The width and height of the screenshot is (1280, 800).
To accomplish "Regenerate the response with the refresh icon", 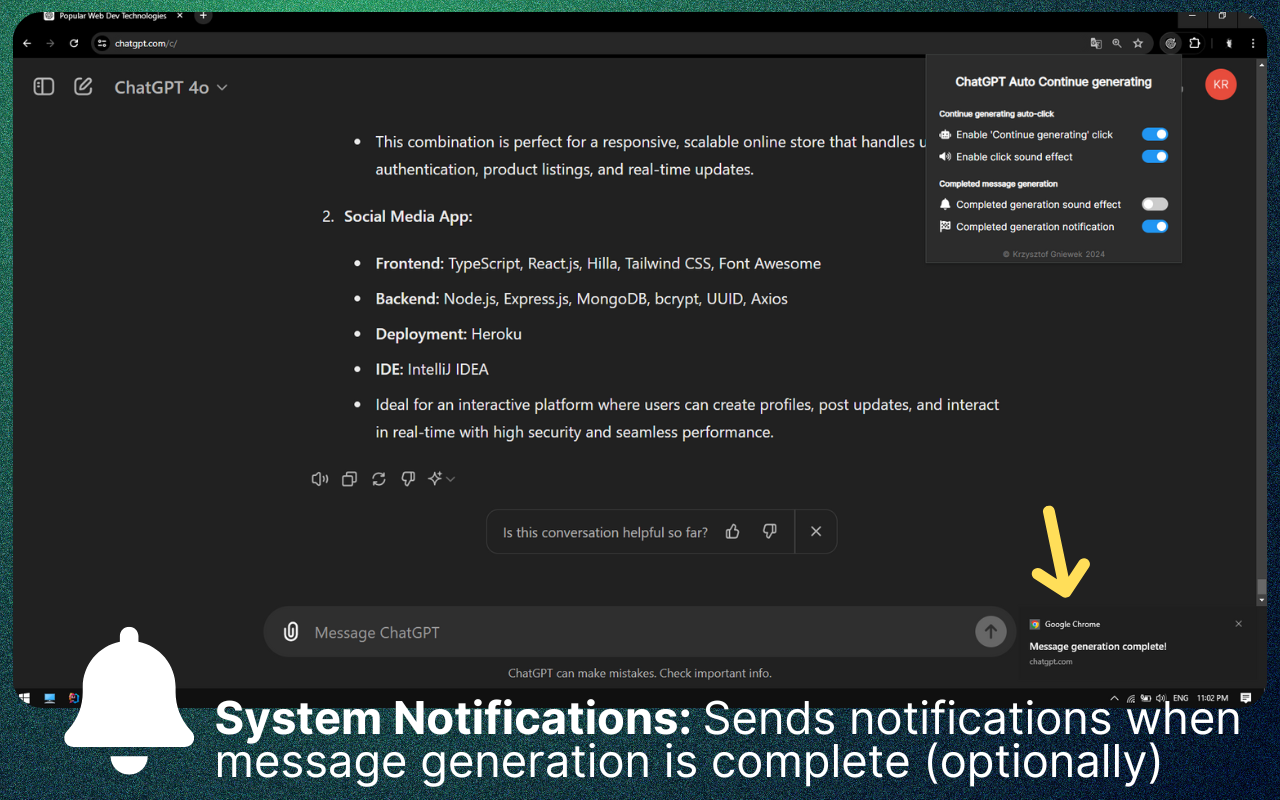I will point(379,479).
